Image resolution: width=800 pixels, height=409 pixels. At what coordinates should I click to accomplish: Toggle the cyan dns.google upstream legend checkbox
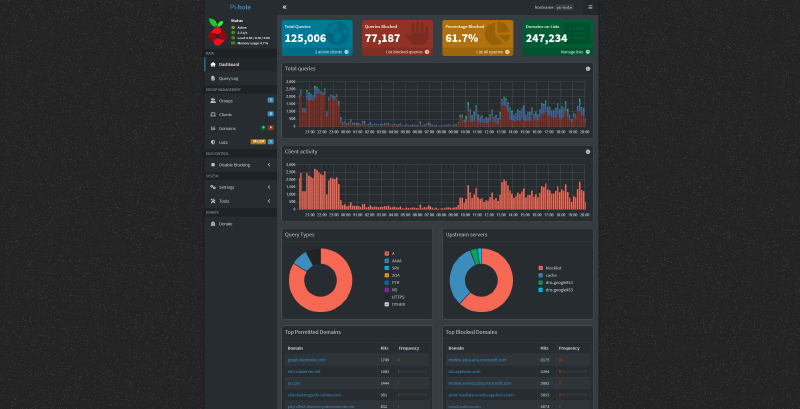(541, 290)
